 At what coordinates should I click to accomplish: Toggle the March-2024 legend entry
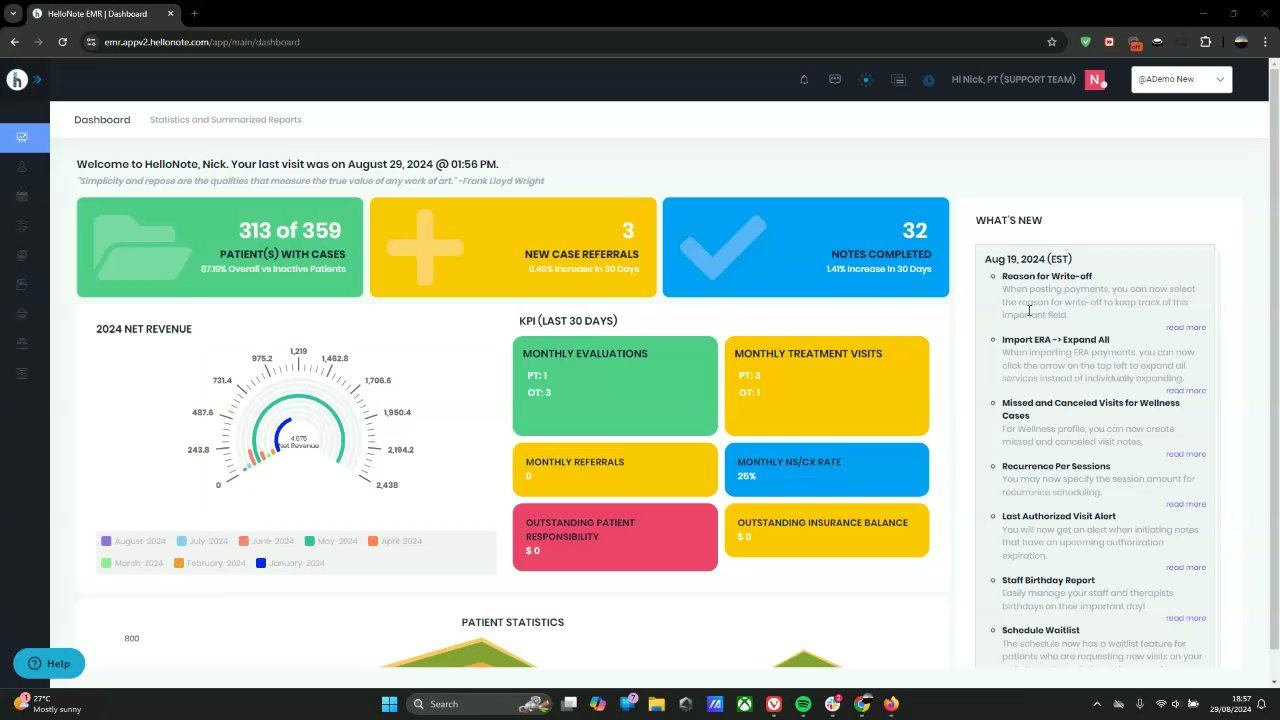[x=132, y=563]
